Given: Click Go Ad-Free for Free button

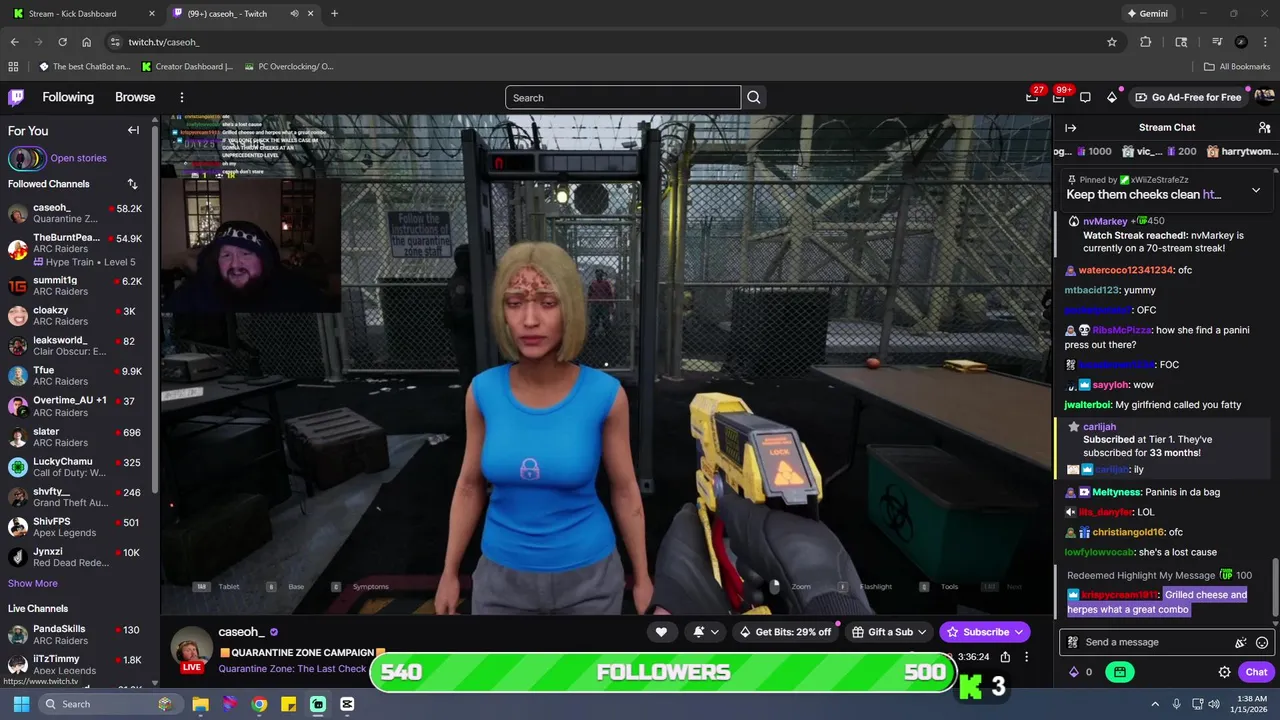Looking at the screenshot, I should click(1189, 97).
